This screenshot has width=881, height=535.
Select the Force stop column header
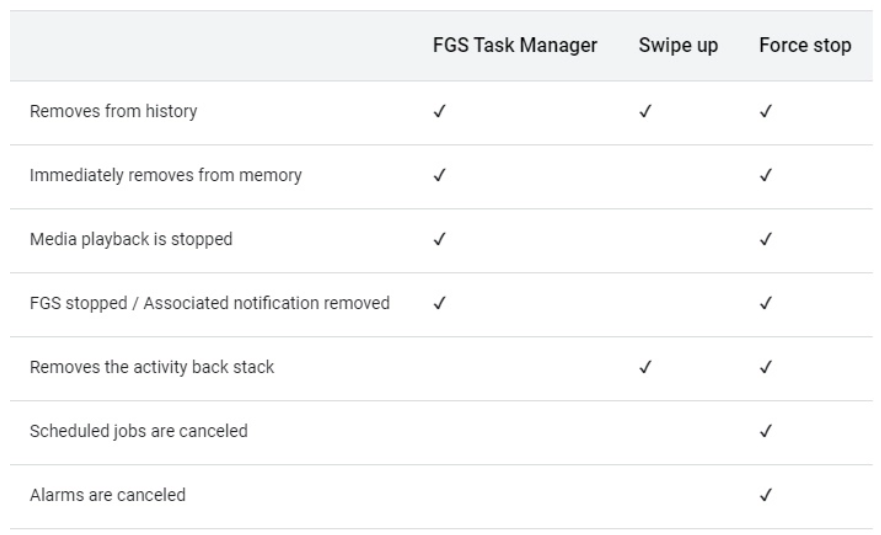click(x=805, y=47)
